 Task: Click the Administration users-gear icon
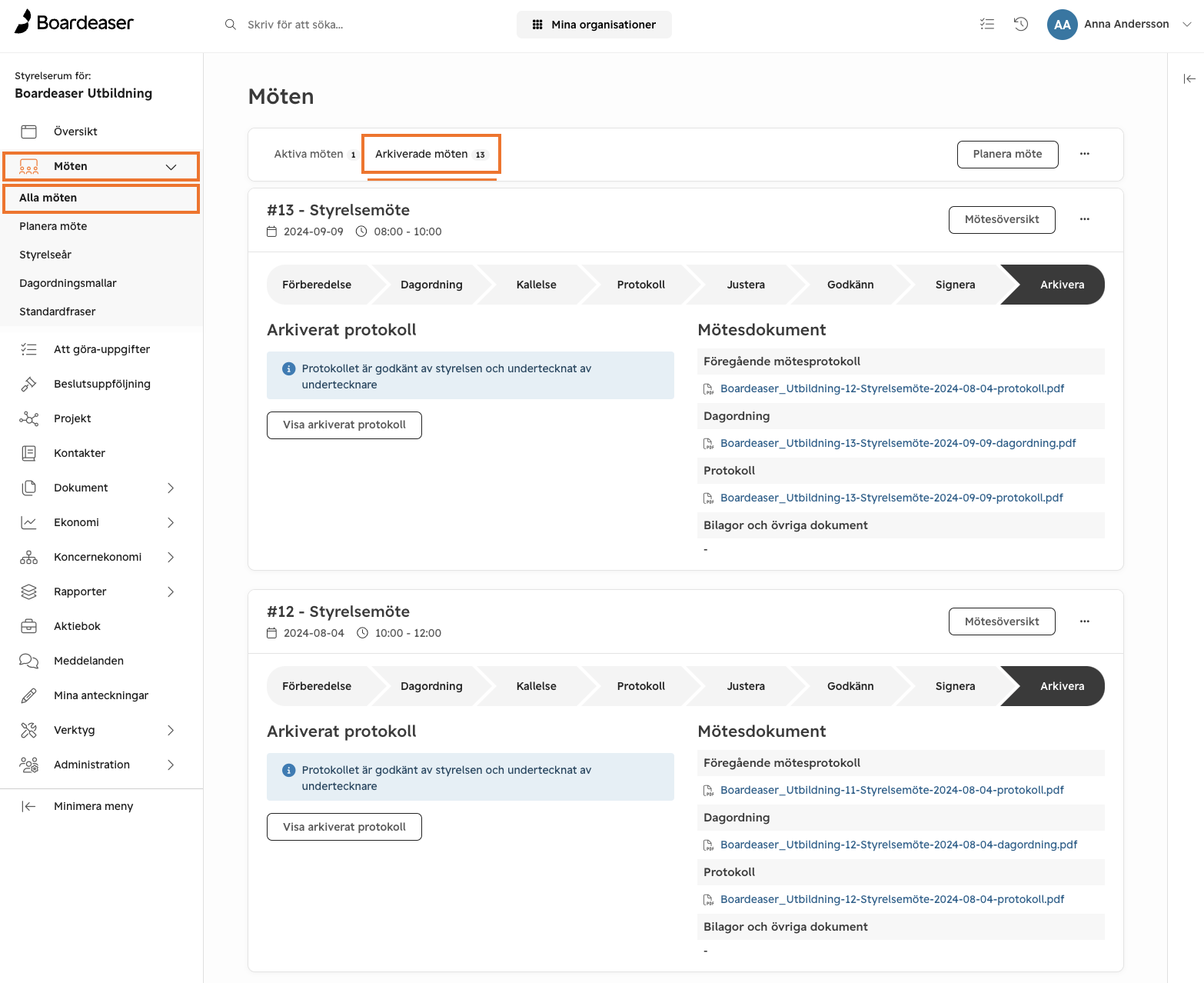click(28, 765)
